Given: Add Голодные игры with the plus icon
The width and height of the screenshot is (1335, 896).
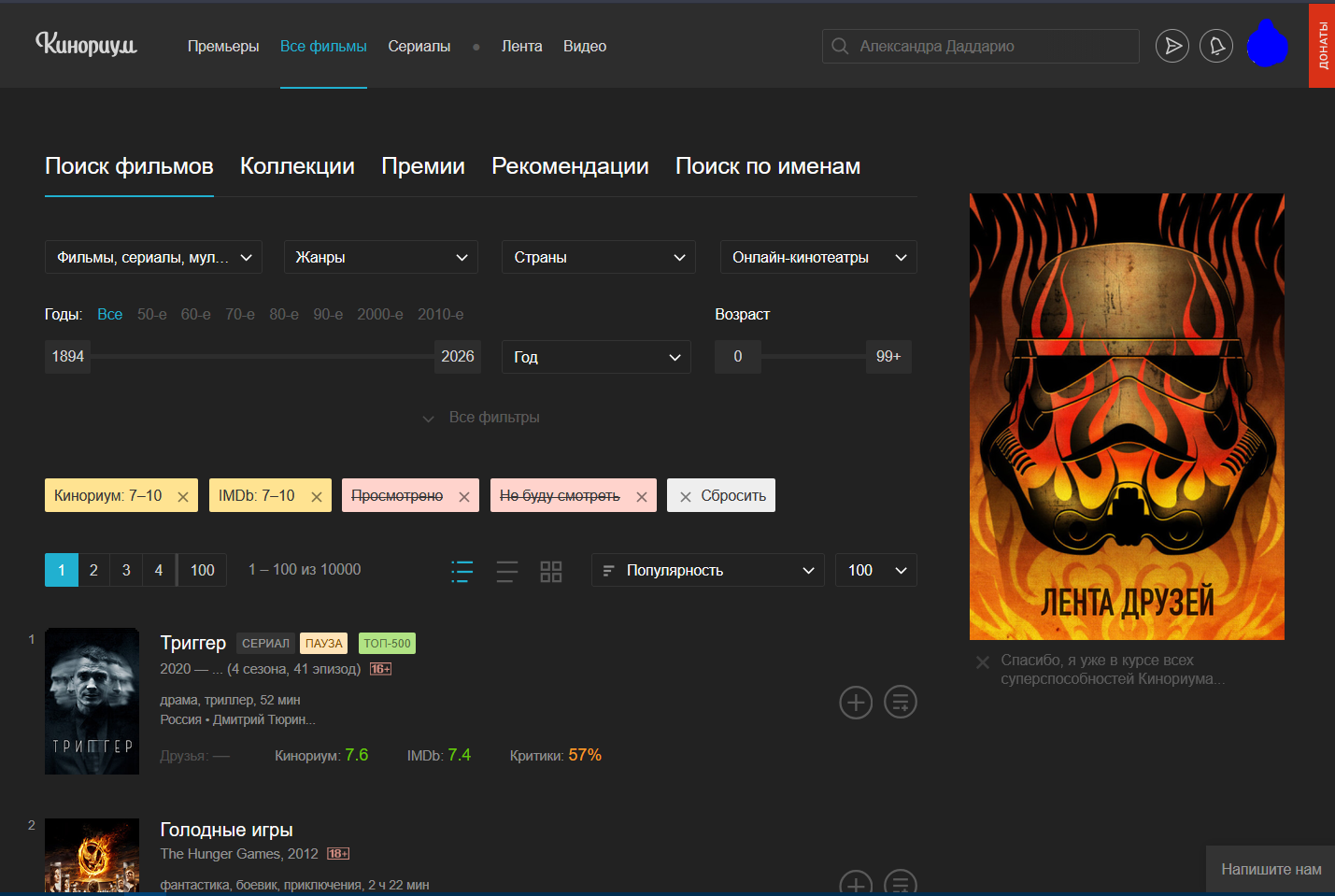Looking at the screenshot, I should click(x=856, y=883).
